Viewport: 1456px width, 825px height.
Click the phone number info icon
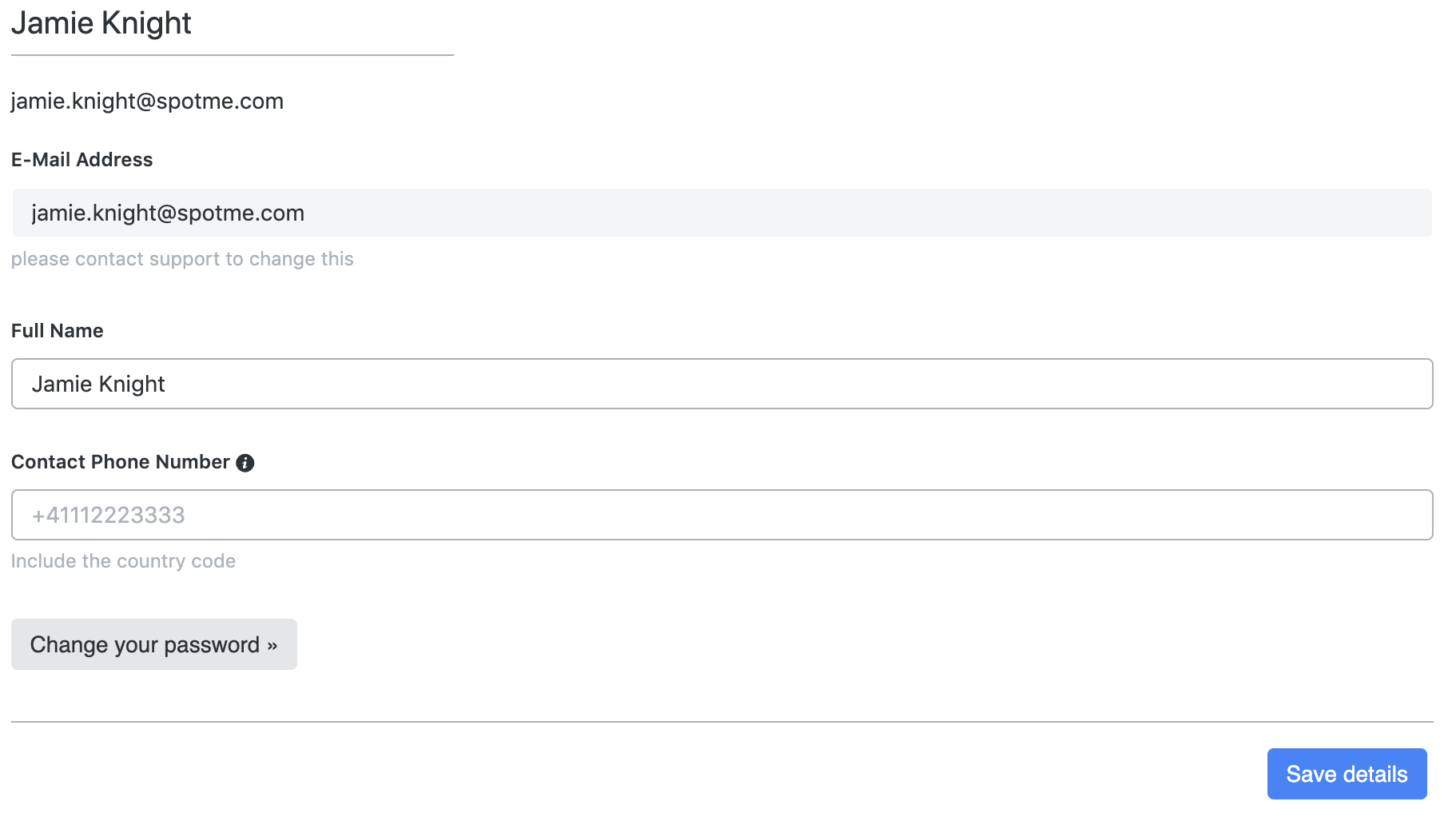(245, 463)
